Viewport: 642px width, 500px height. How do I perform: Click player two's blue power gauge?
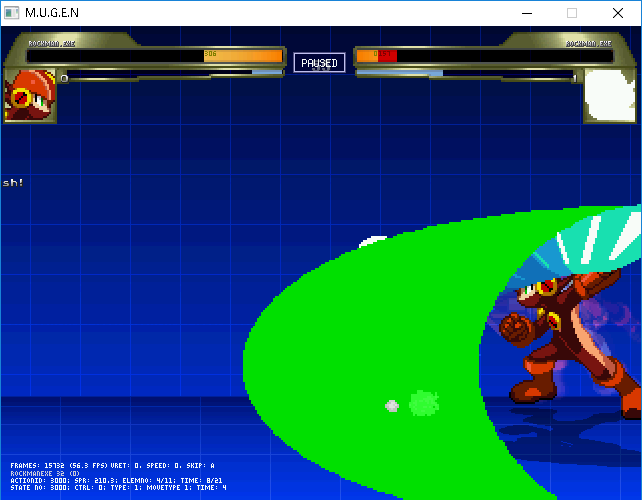[x=400, y=73]
